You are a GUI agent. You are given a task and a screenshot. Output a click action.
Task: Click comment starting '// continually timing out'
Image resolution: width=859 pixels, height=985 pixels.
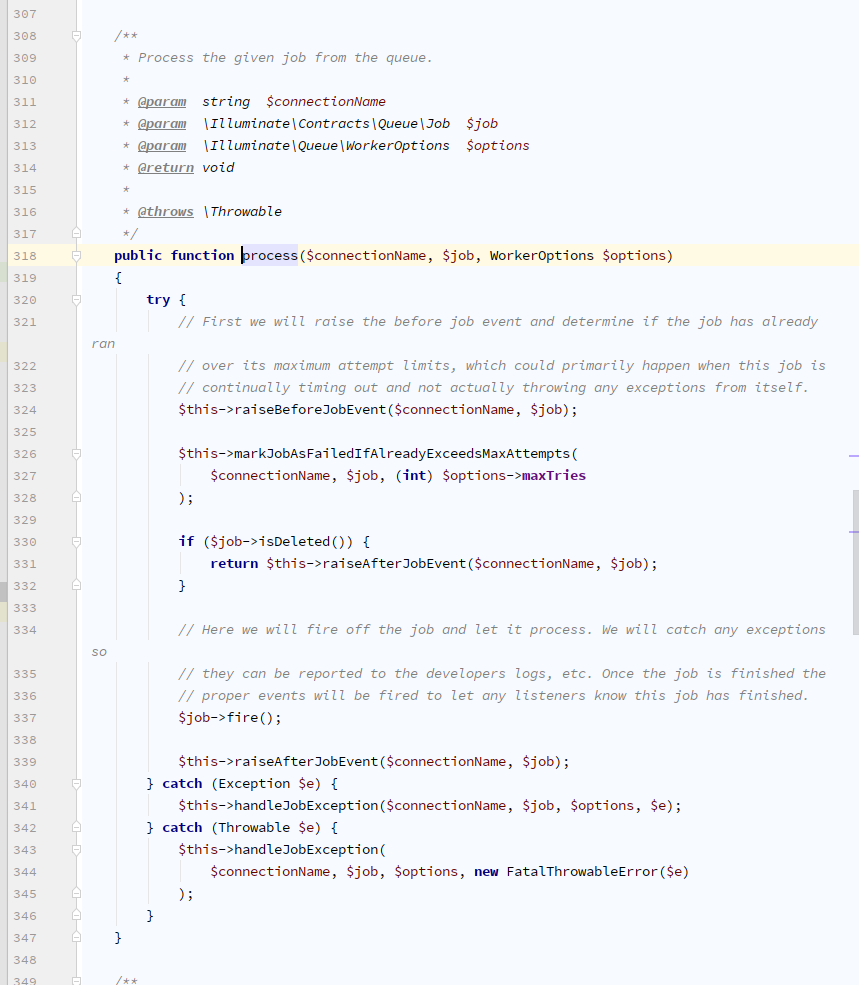494,388
